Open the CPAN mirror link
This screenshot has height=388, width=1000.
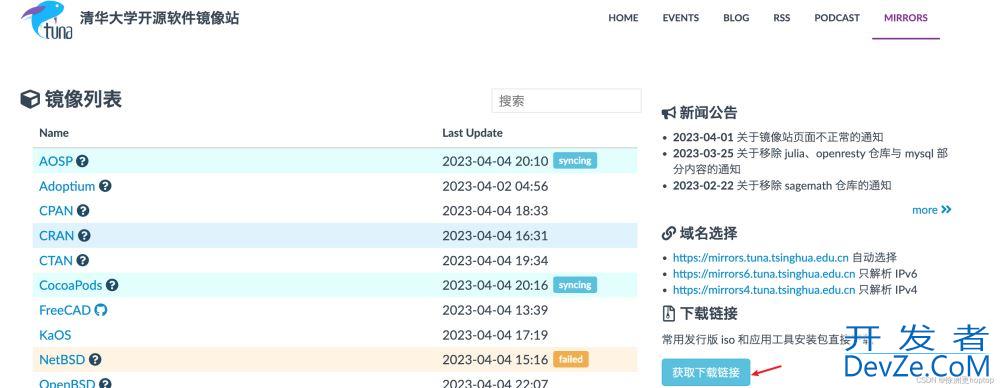point(56,211)
